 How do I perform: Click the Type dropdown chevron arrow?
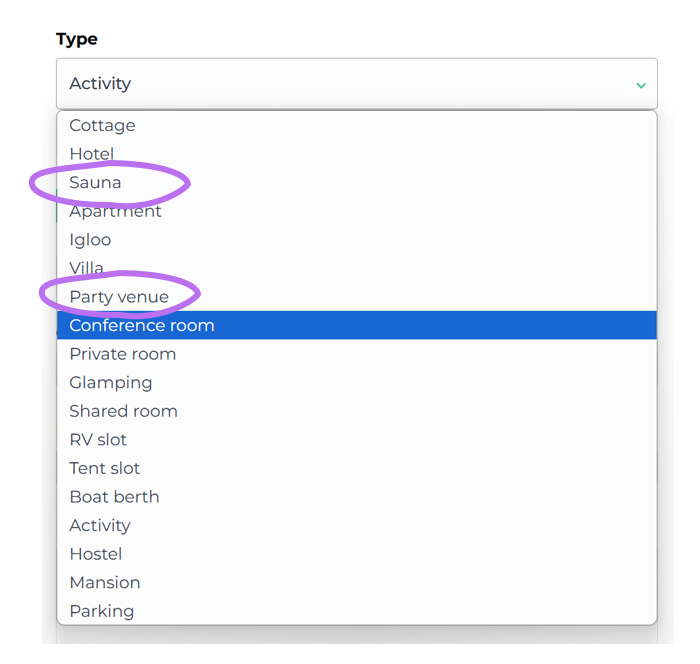[641, 85]
